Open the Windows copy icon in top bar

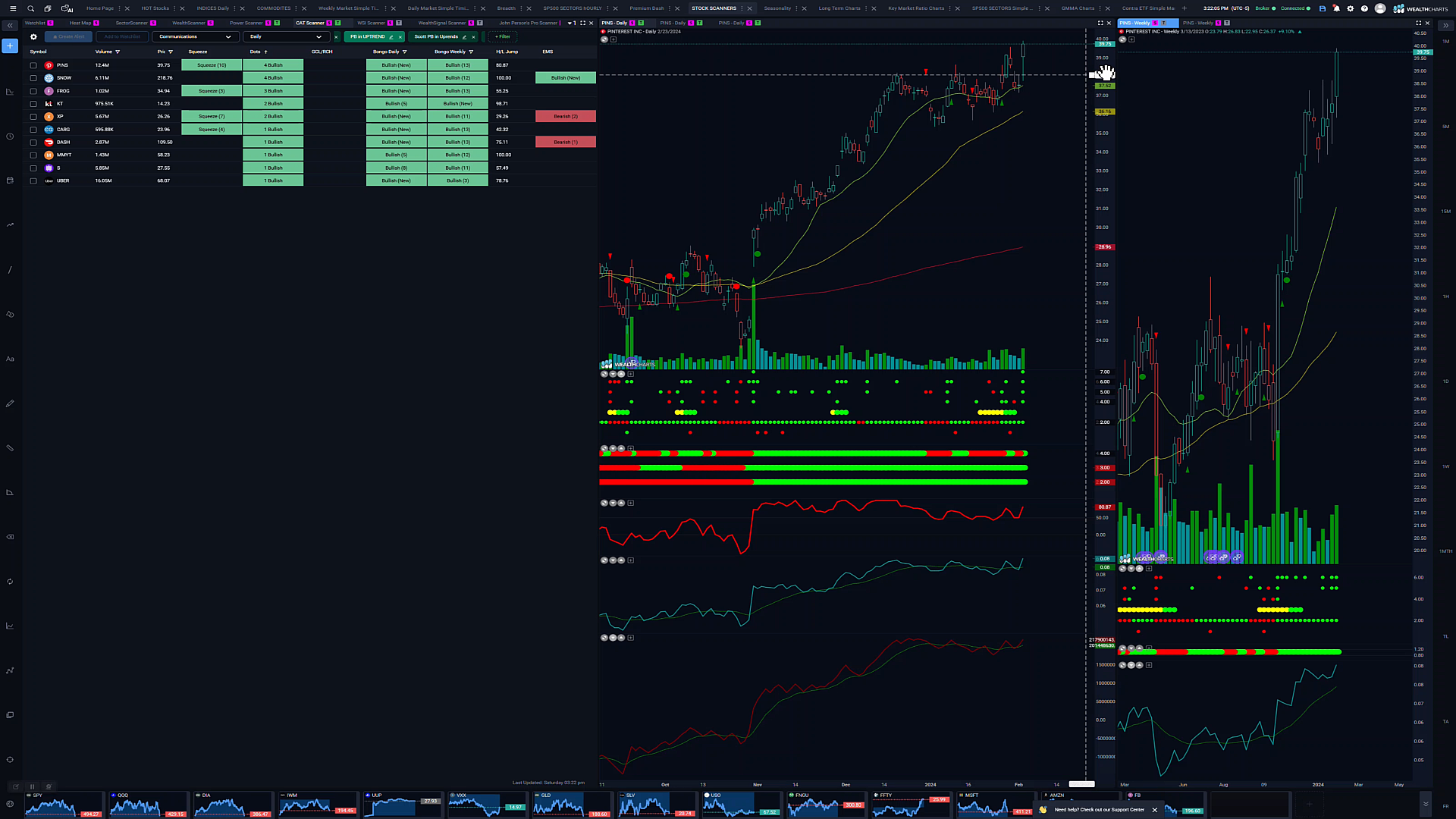click(48, 8)
